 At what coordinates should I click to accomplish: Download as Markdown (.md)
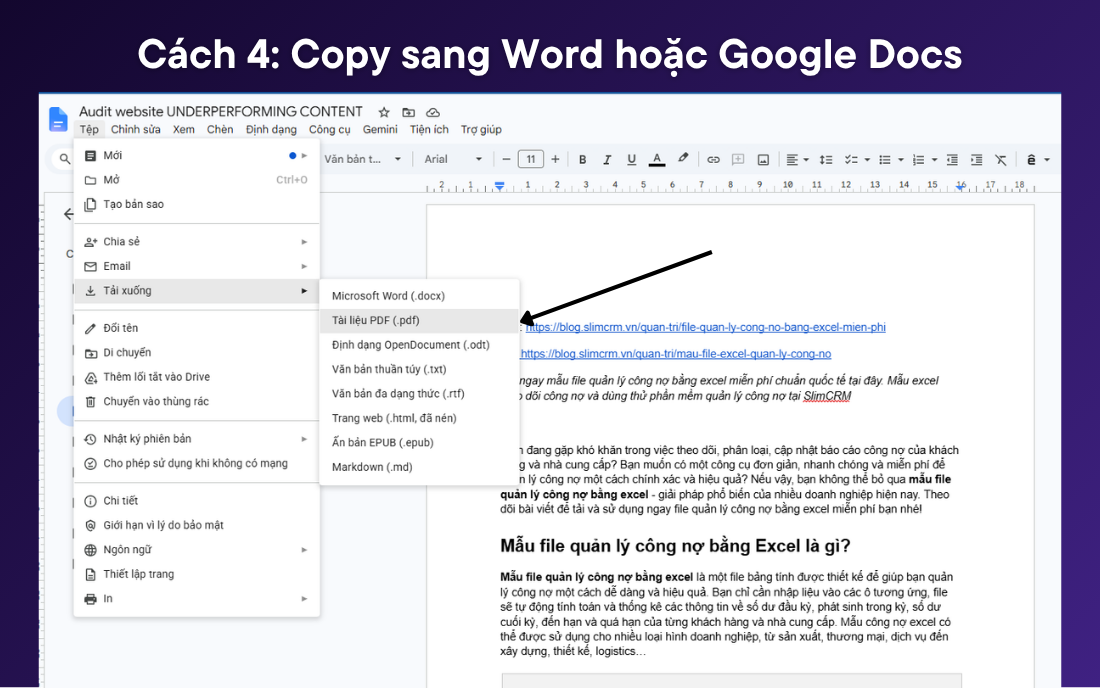coord(420,466)
